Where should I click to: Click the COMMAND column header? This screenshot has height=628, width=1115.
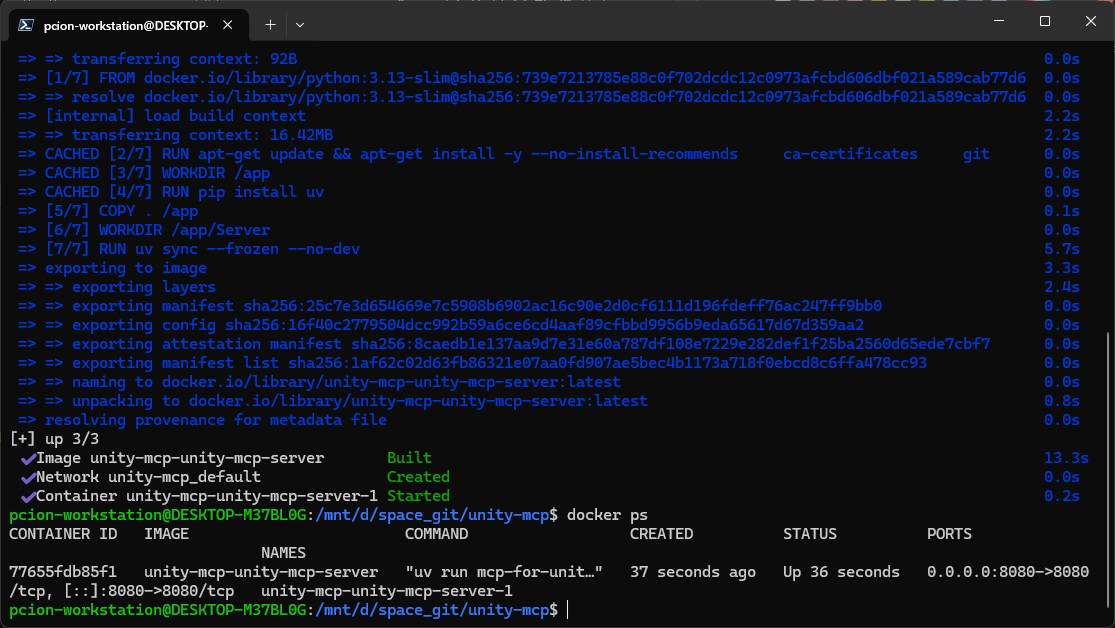point(436,534)
